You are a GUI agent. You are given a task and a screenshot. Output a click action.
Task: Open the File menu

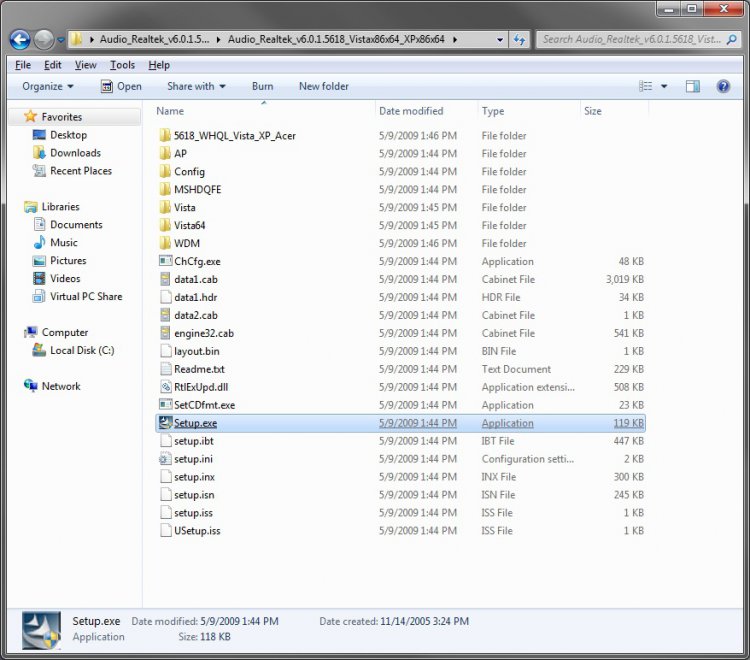pos(23,65)
